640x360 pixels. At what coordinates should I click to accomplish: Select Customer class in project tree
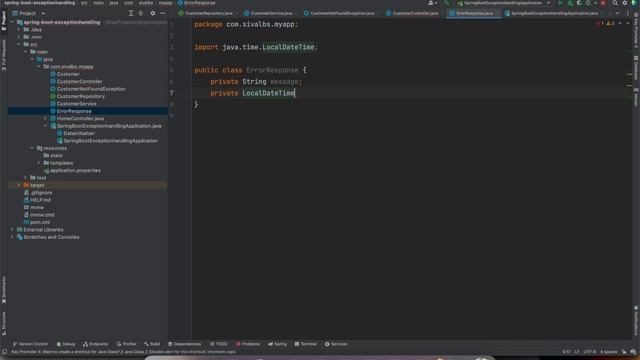point(68,74)
